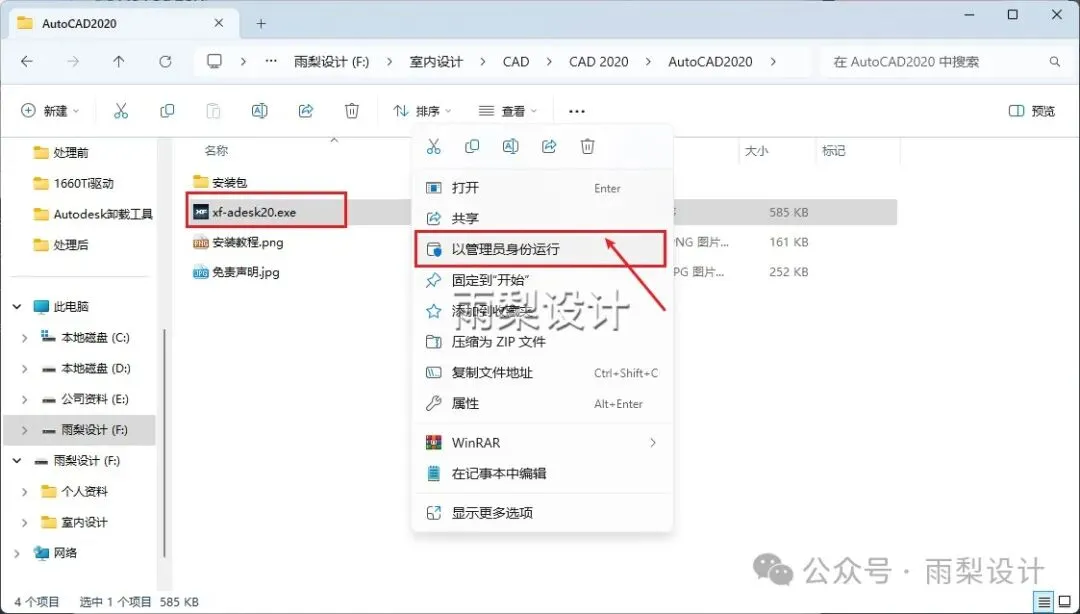Open 处理前 folder in sidebar
The height and width of the screenshot is (614, 1080).
point(71,153)
